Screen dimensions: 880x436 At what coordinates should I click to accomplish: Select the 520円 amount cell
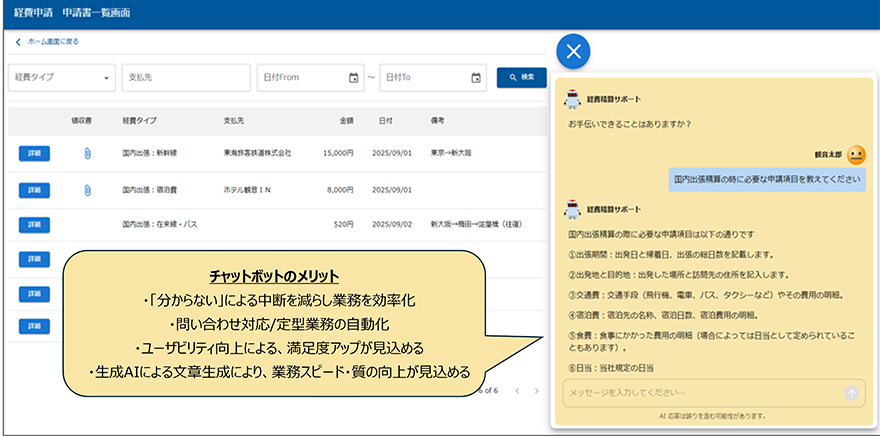point(344,224)
